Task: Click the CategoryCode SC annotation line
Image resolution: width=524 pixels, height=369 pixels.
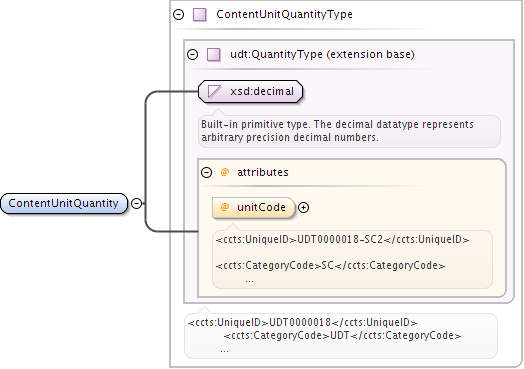Action: pyautogui.click(x=331, y=266)
